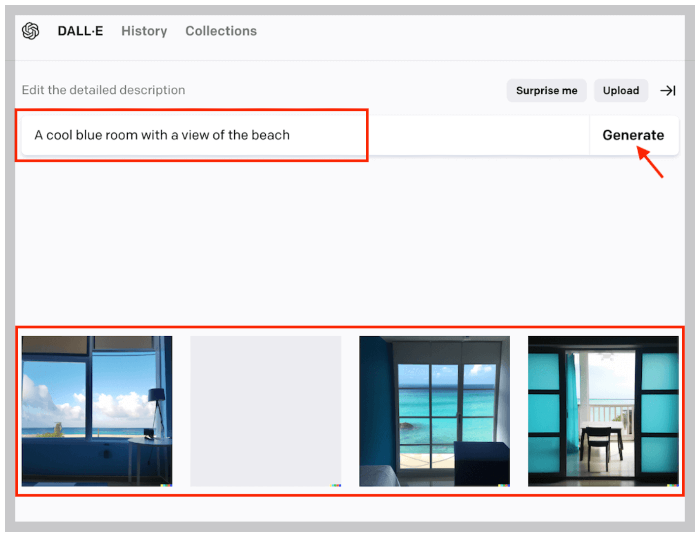Click the Upload button
Screen dimensions: 700x538
[x=621, y=91]
